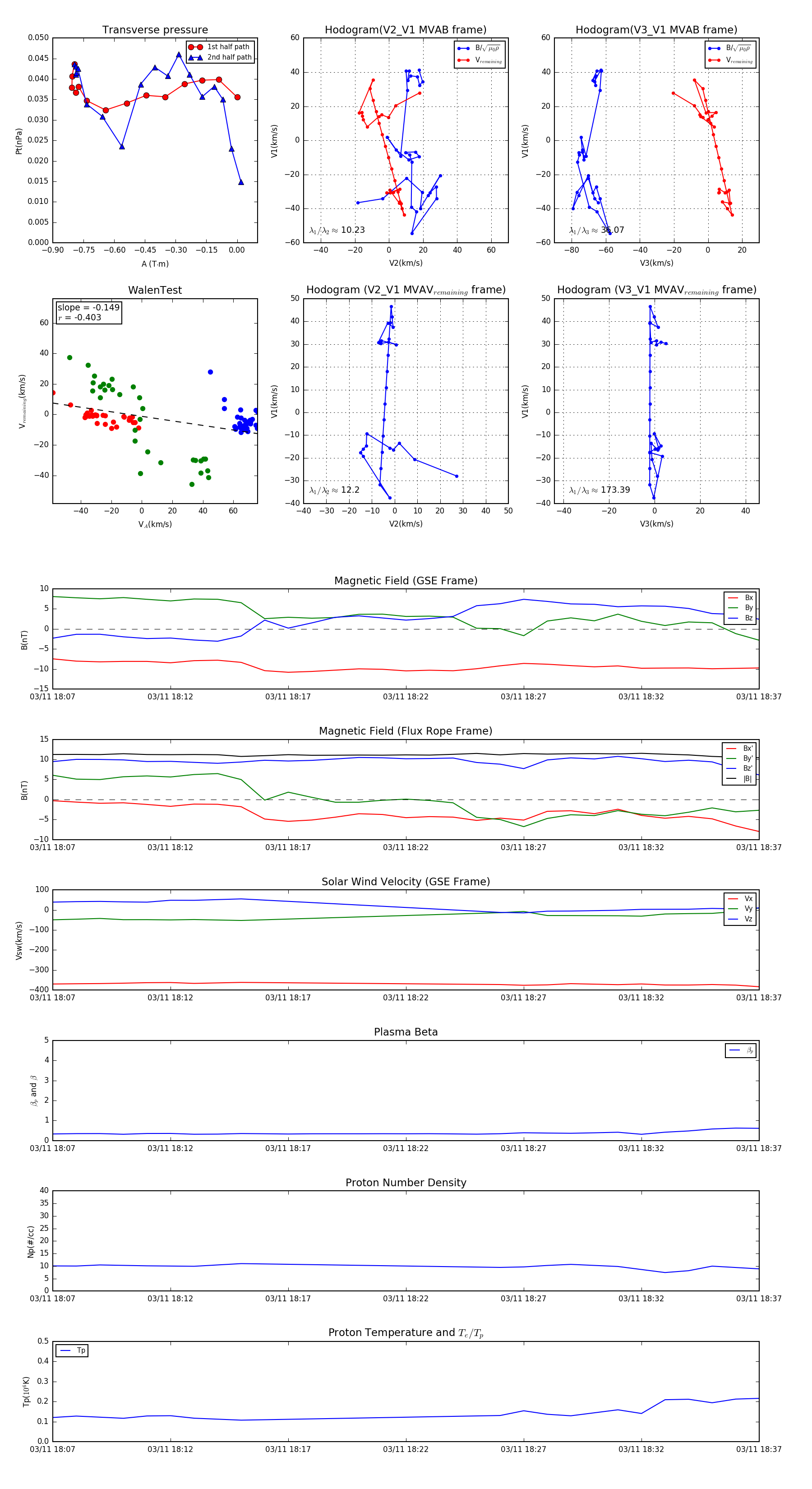
Task: Select the "Bx" entry in GSE magnetic field legend
Action: click(740, 598)
